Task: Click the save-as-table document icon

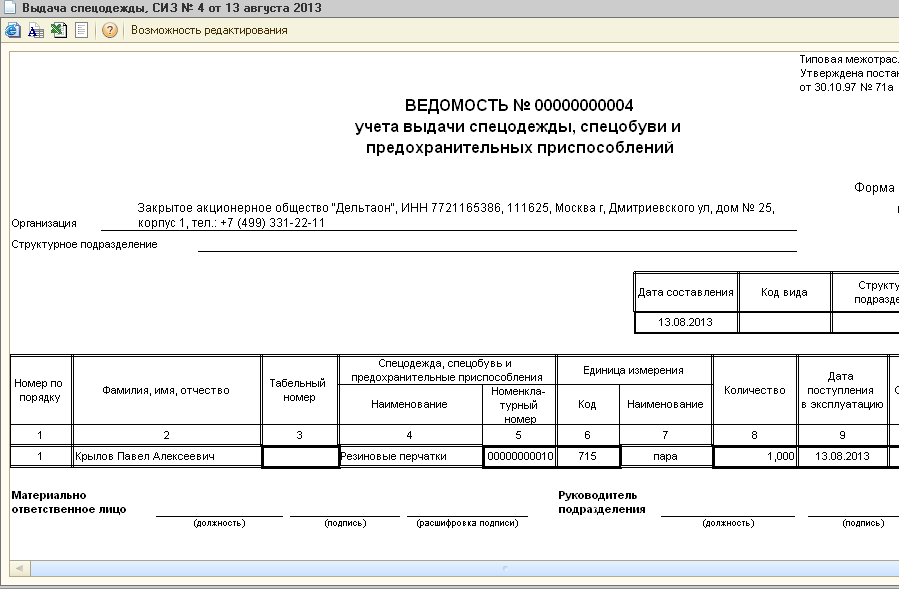Action: point(36,30)
